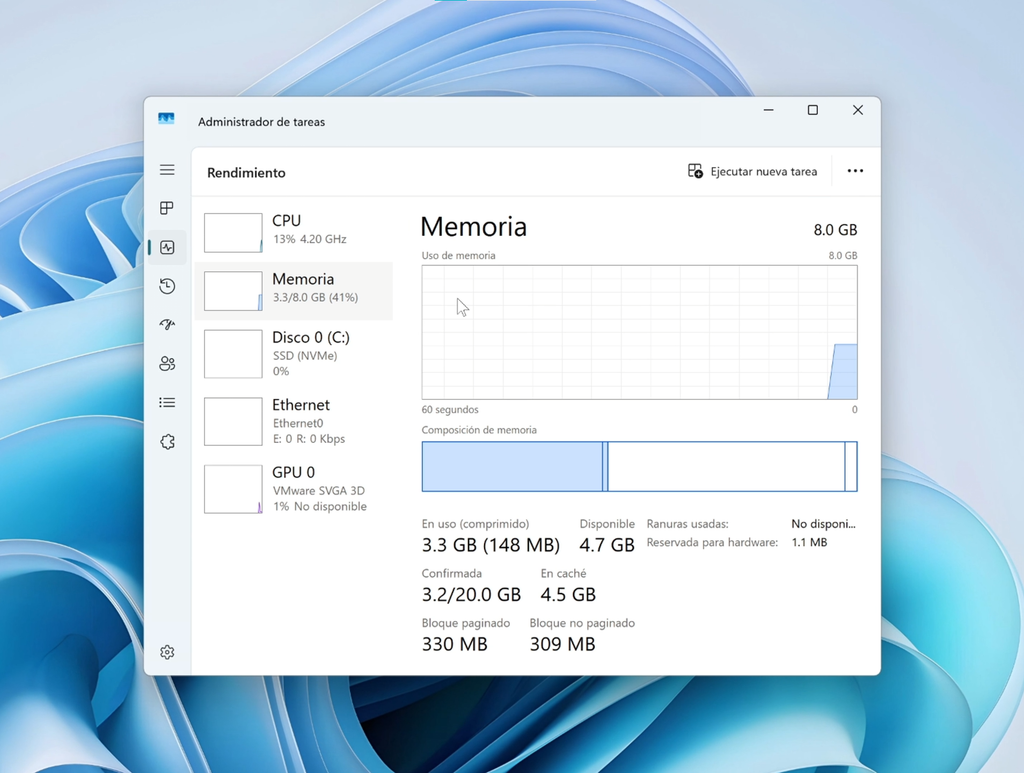Click the Disco 0 mini graph thumbnail

click(233, 354)
